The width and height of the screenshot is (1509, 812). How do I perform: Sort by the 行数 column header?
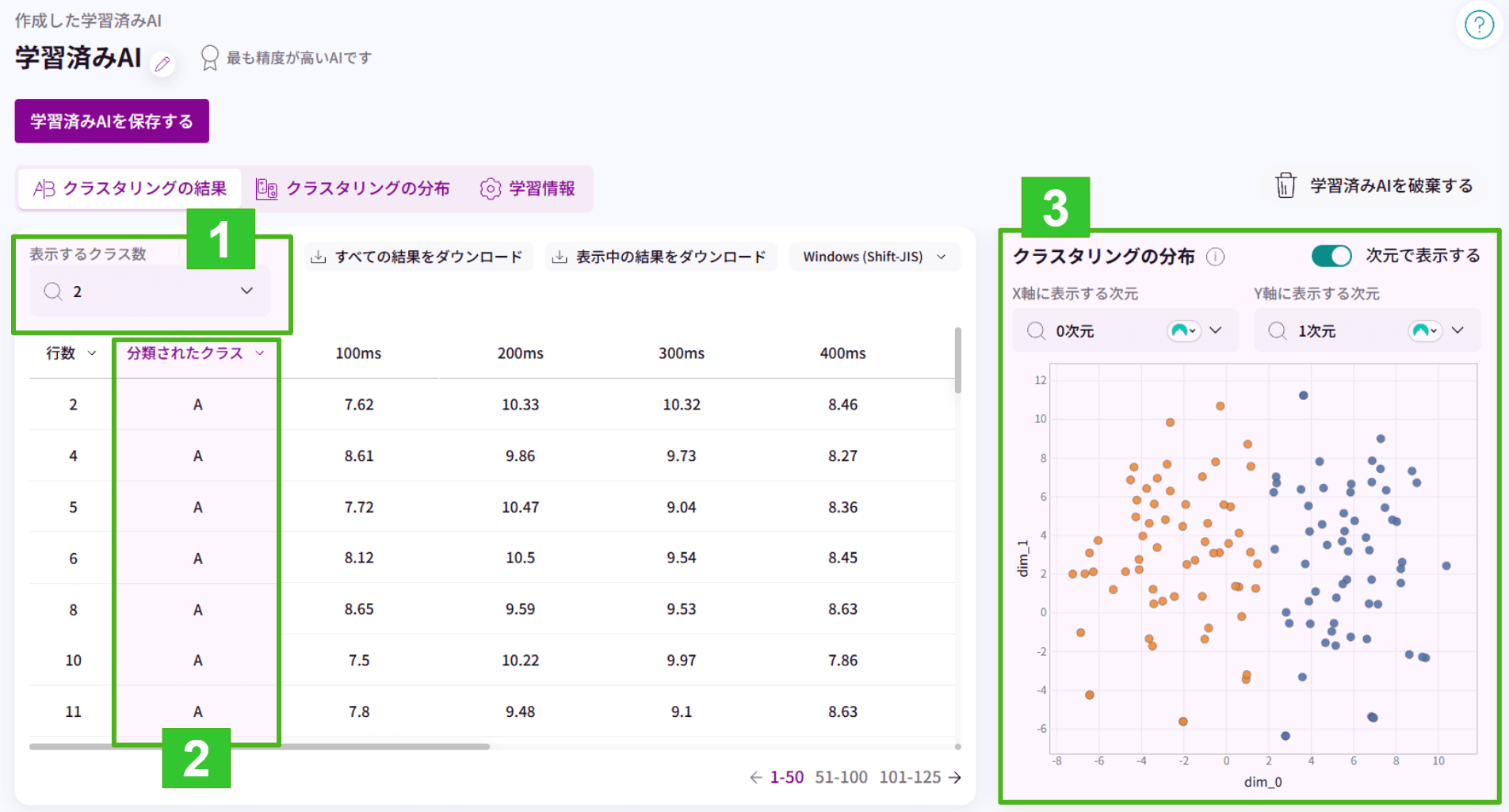point(71,353)
